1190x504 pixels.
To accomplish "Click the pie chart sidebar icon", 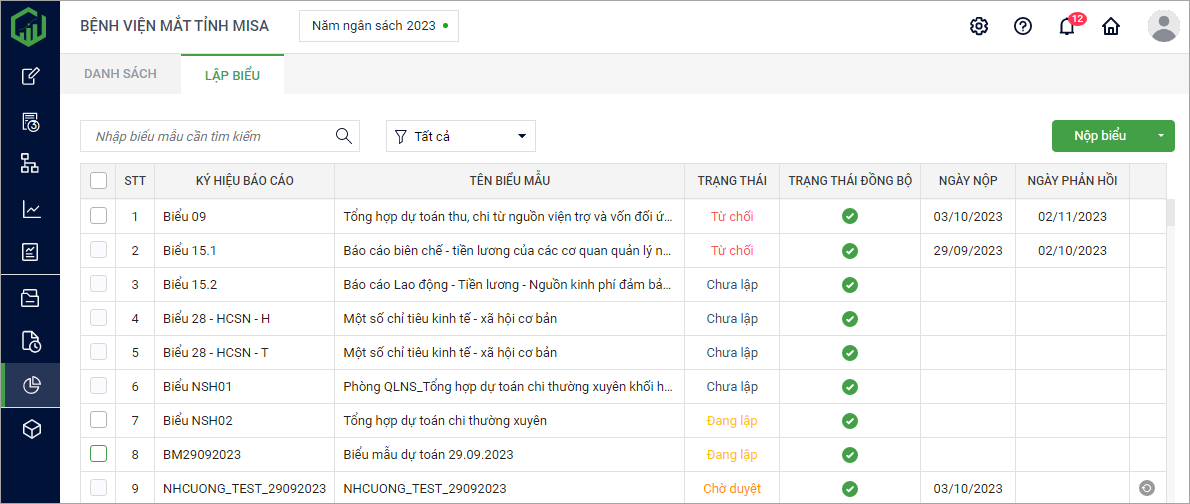I will (x=31, y=385).
